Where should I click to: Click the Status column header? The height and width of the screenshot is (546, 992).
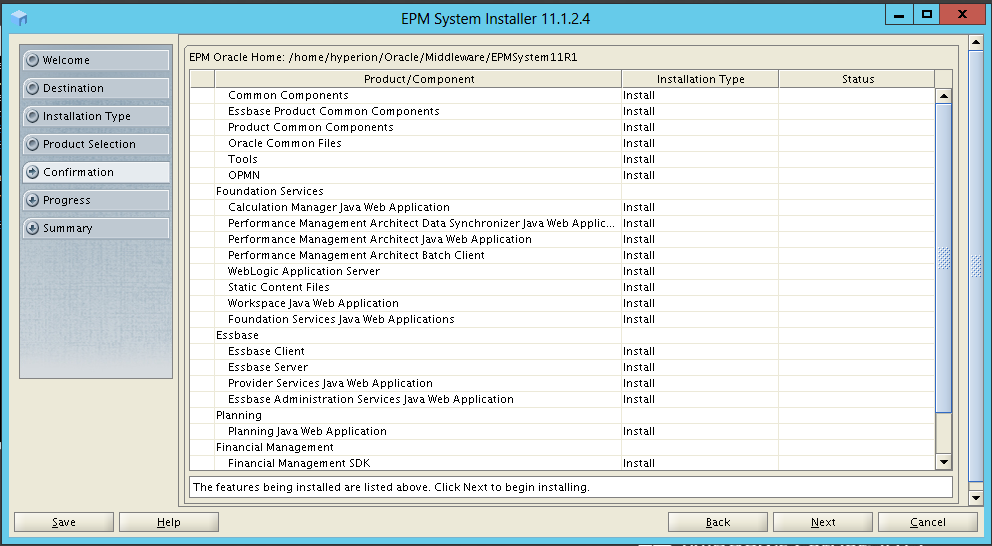click(x=857, y=79)
